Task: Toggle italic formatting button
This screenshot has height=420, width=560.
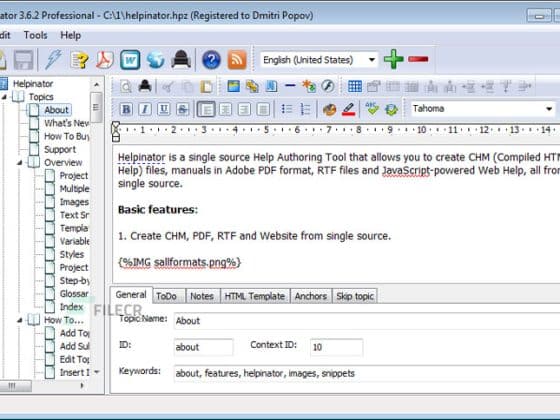Action: 145,109
